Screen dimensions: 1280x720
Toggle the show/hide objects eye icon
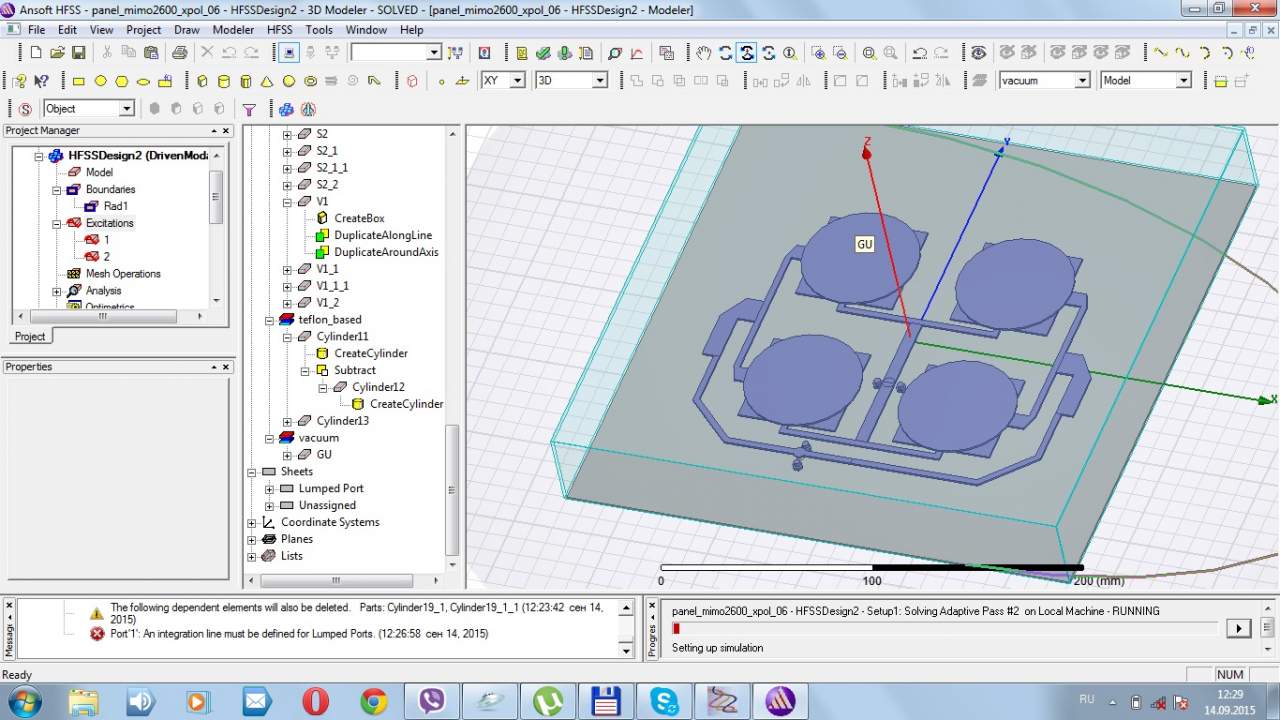(x=978, y=53)
